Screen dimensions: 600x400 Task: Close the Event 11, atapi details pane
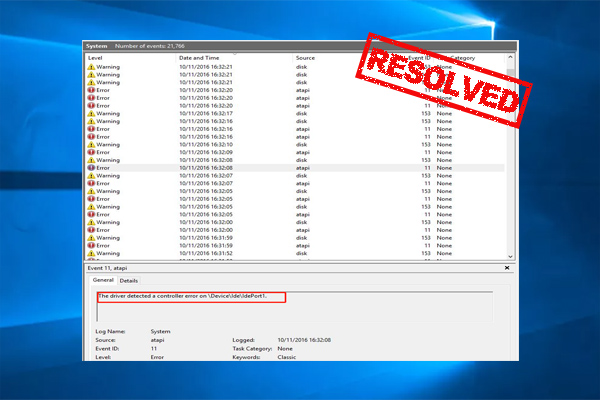coord(507,268)
